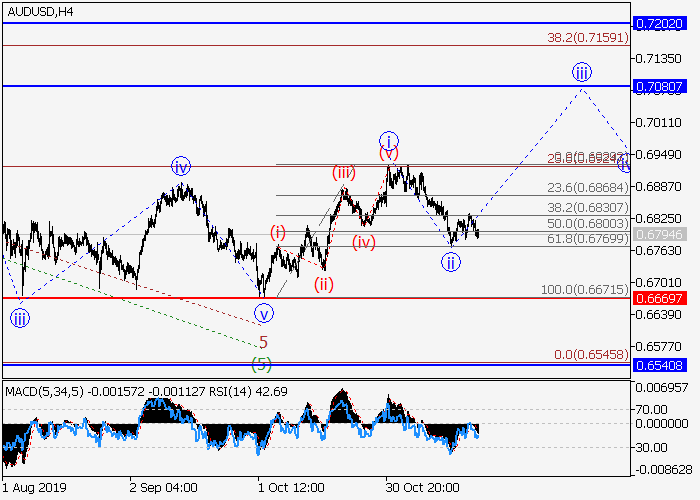Click the 30 Oct 20:00 date marker
The image size is (700, 500).
coord(423,487)
